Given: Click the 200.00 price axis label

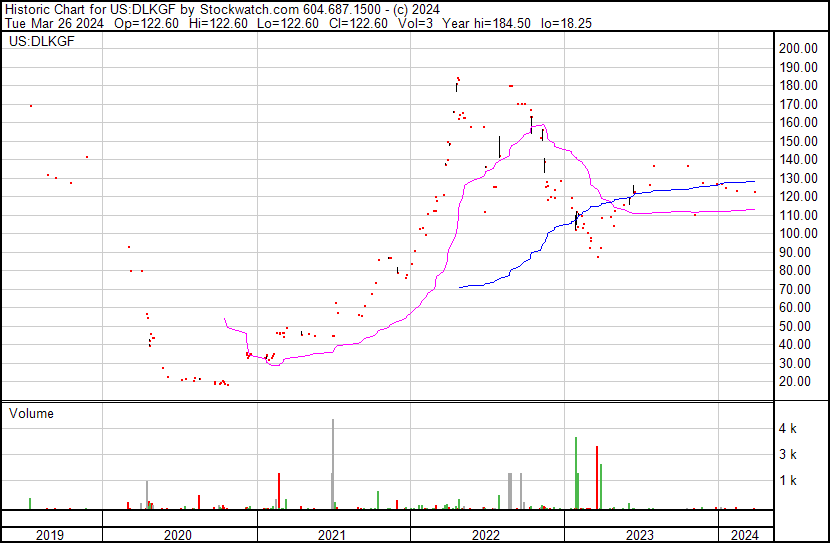Looking at the screenshot, I should [798, 48].
